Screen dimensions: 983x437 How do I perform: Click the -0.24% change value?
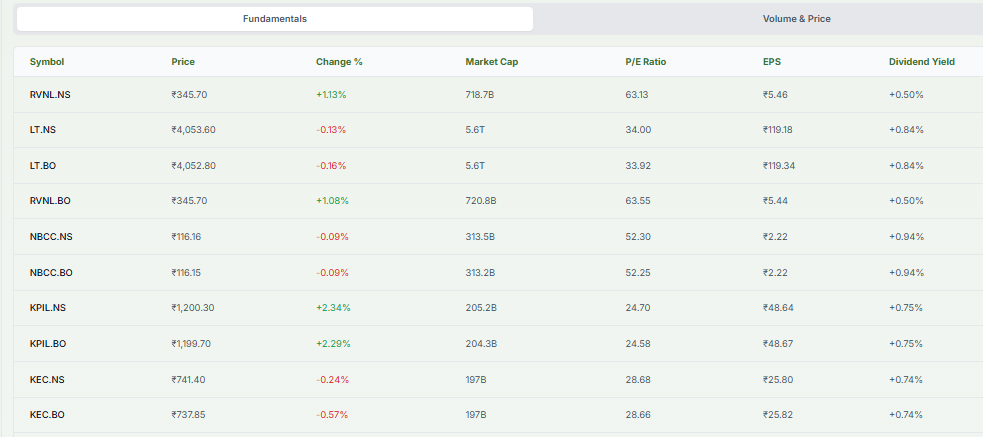pos(332,379)
